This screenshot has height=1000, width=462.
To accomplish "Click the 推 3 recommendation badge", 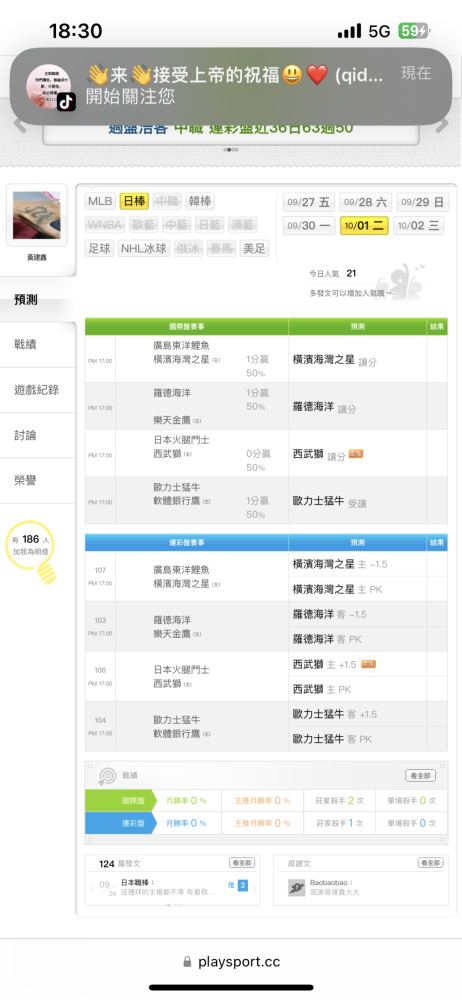I will pyautogui.click(x=238, y=885).
